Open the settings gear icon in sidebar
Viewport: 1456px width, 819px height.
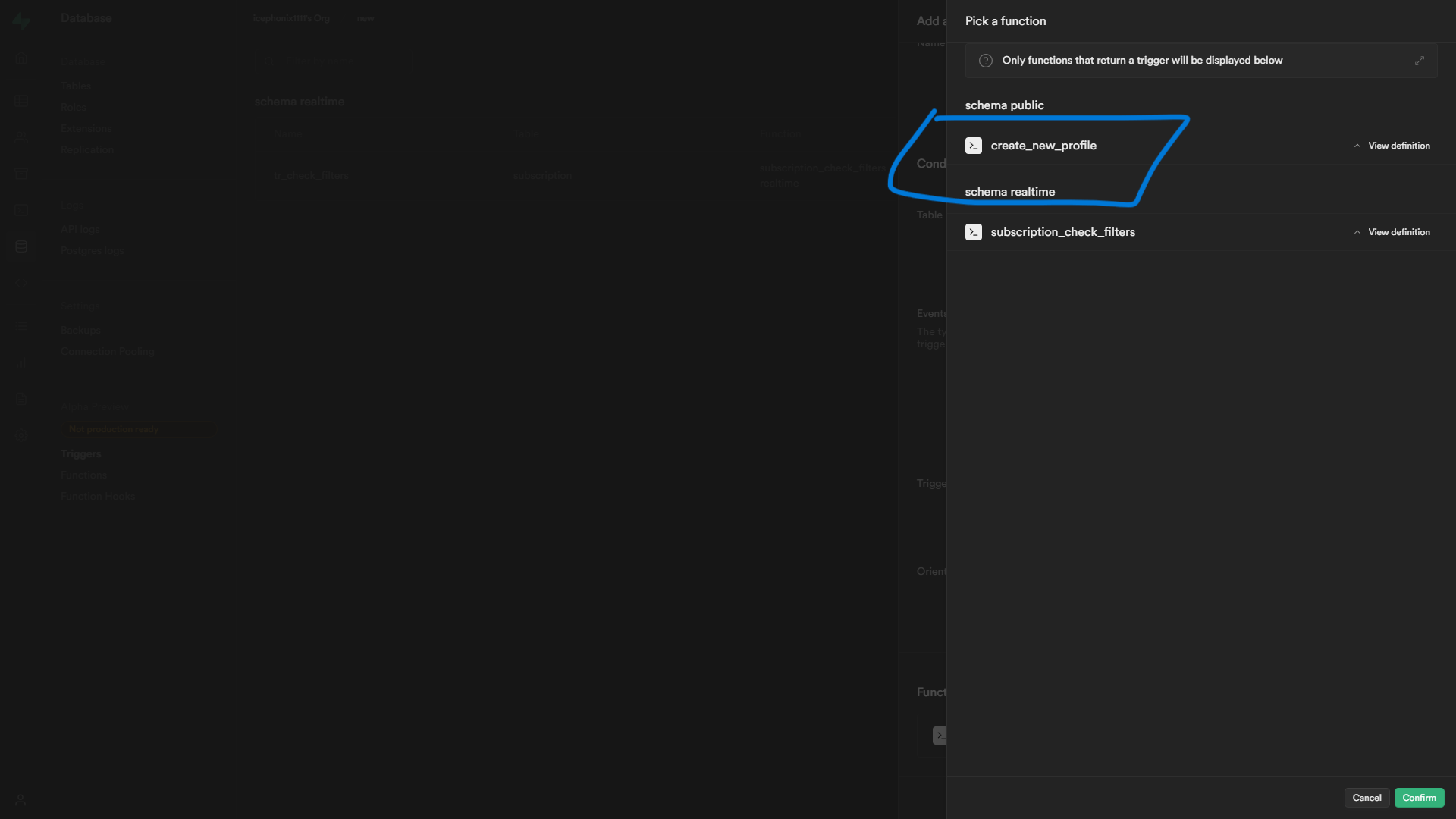21,435
